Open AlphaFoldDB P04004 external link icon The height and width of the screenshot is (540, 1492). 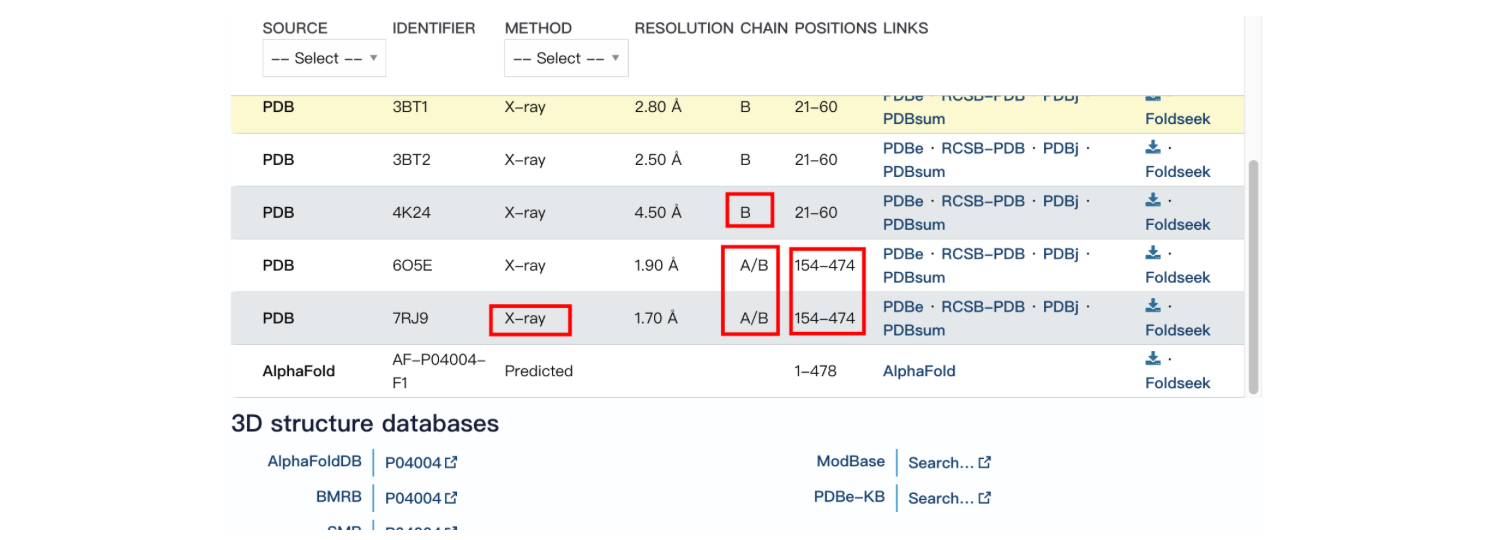pos(451,462)
